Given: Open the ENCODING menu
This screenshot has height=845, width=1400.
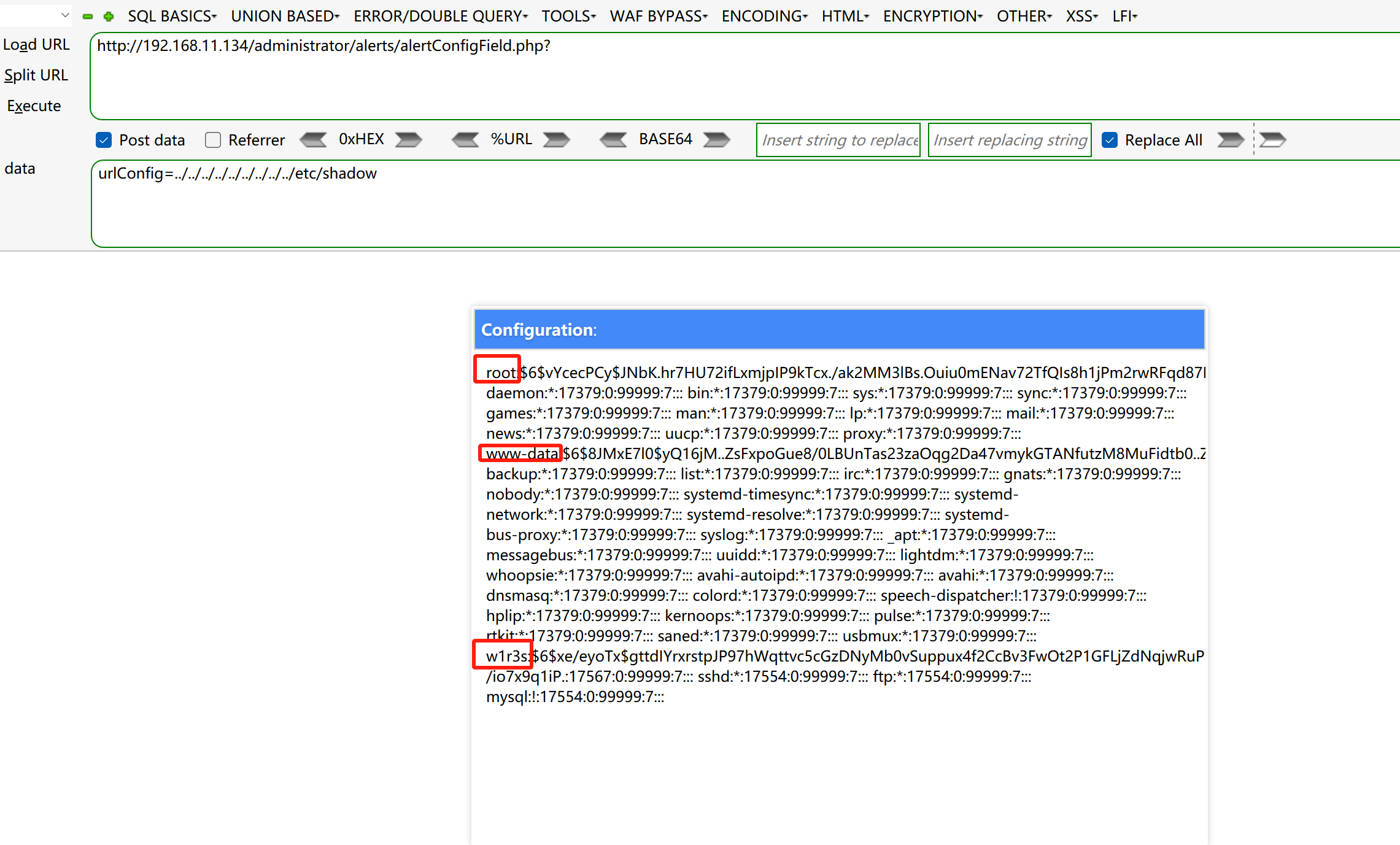Looking at the screenshot, I should pos(764,17).
